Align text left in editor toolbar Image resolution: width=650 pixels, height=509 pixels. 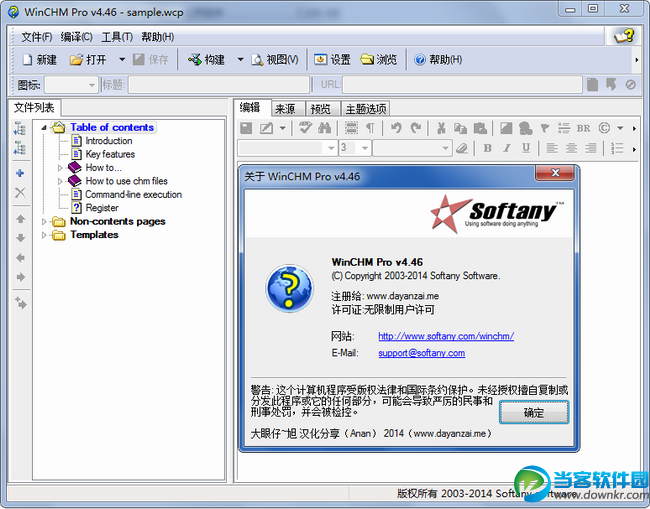[552, 148]
